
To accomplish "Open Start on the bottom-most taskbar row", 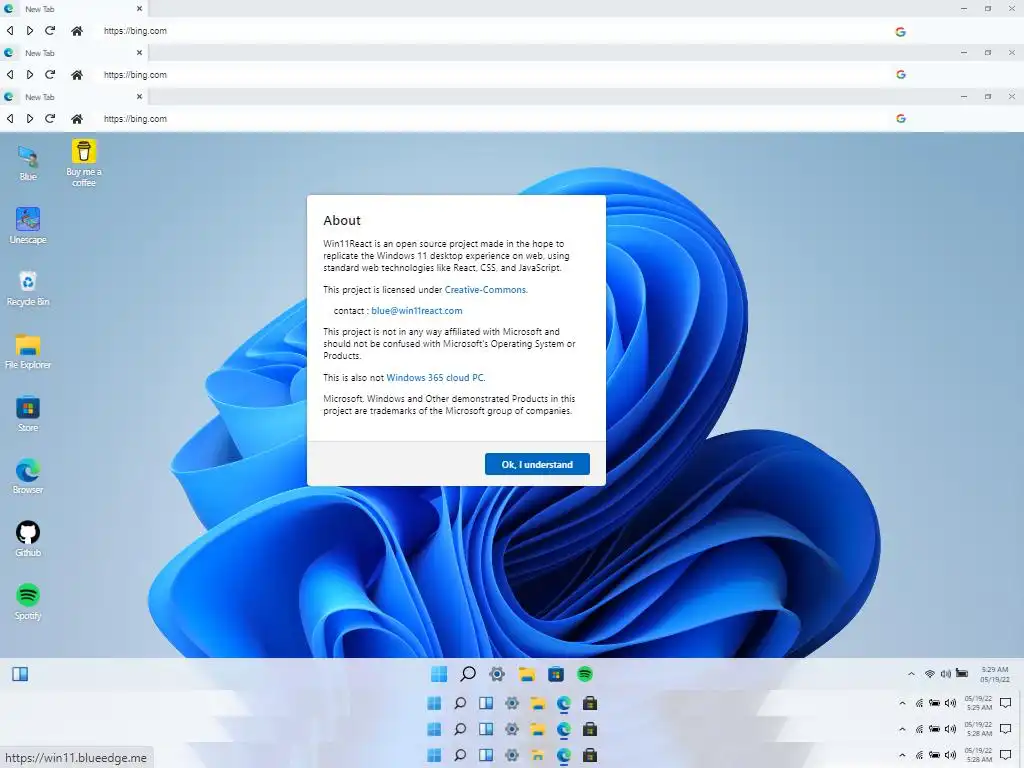I will [x=434, y=756].
